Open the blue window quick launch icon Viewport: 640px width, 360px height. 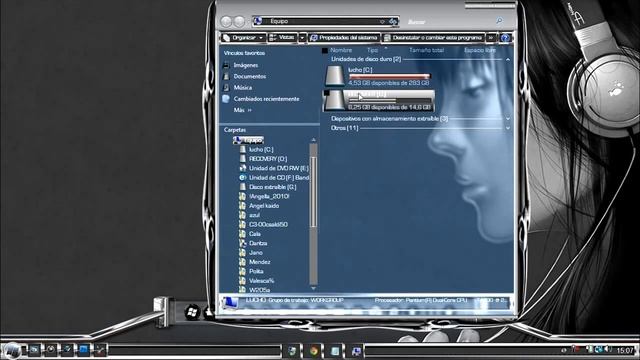point(83,350)
